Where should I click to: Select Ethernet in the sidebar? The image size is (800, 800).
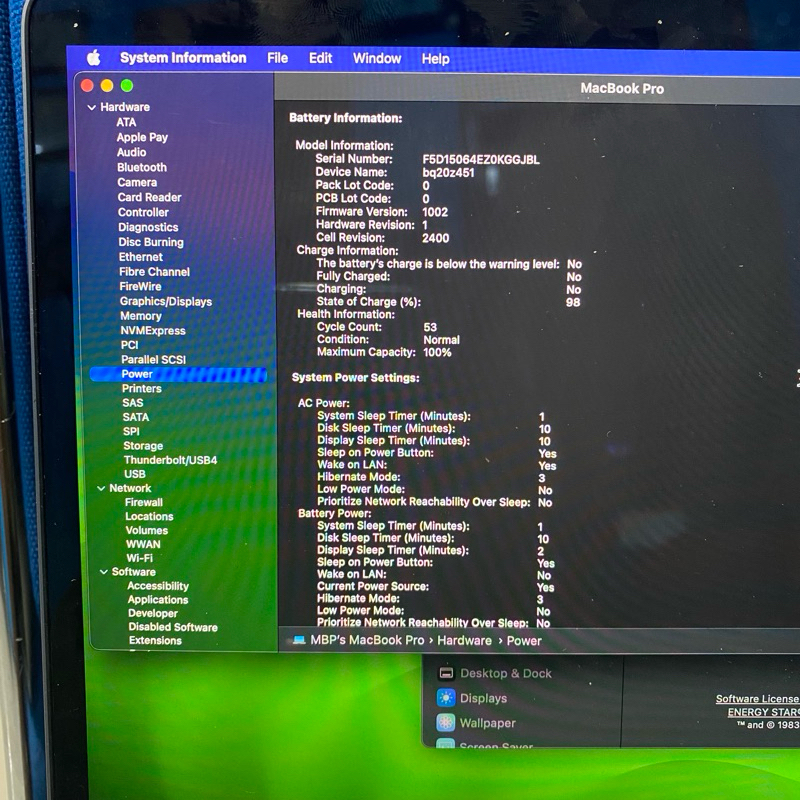140,257
